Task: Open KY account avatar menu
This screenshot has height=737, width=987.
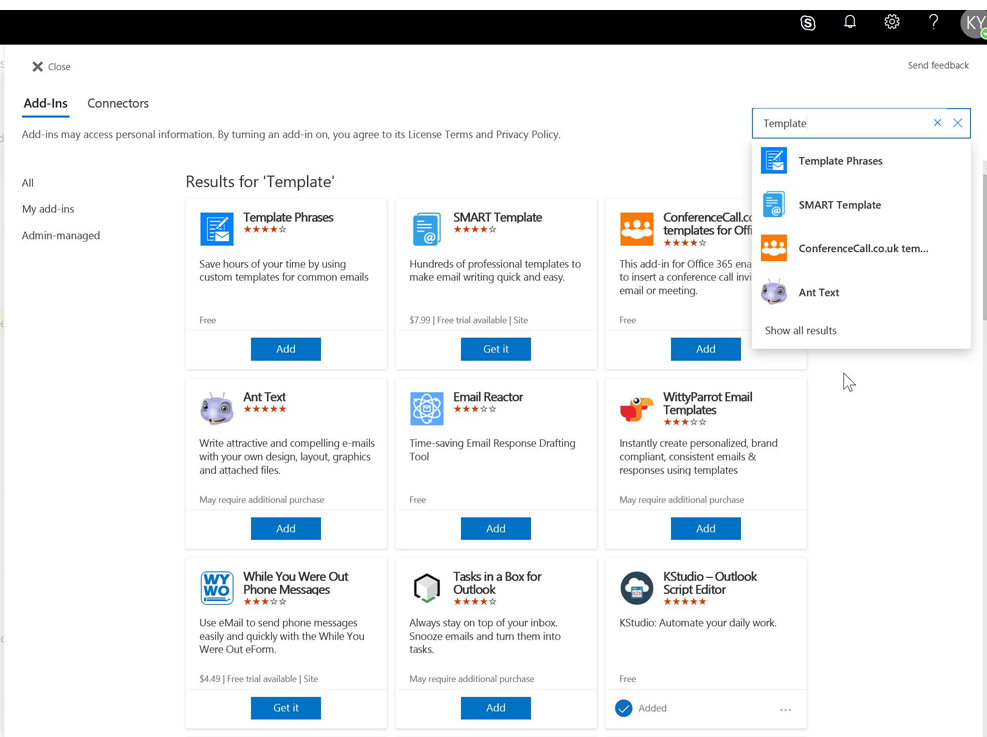Action: coord(974,24)
